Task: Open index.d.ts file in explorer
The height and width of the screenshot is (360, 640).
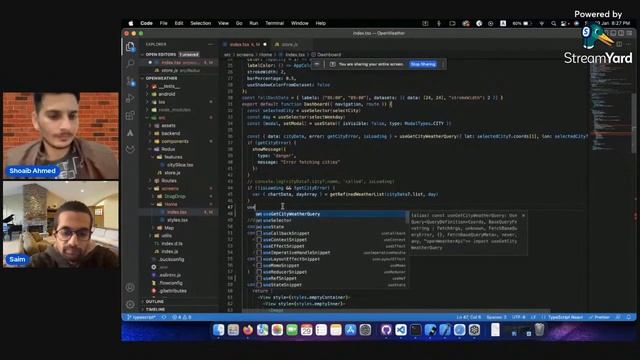Action: coord(171,244)
